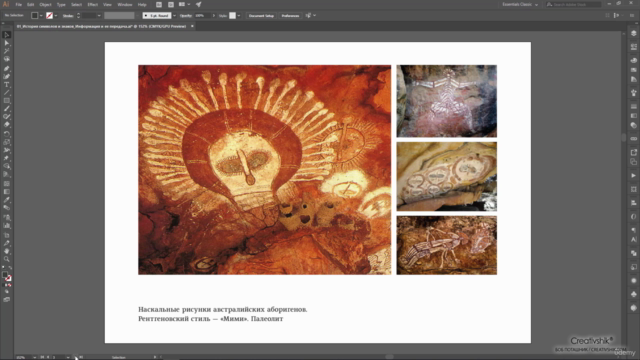
Task: Select the Column Graph tool
Action: (x=7, y=225)
